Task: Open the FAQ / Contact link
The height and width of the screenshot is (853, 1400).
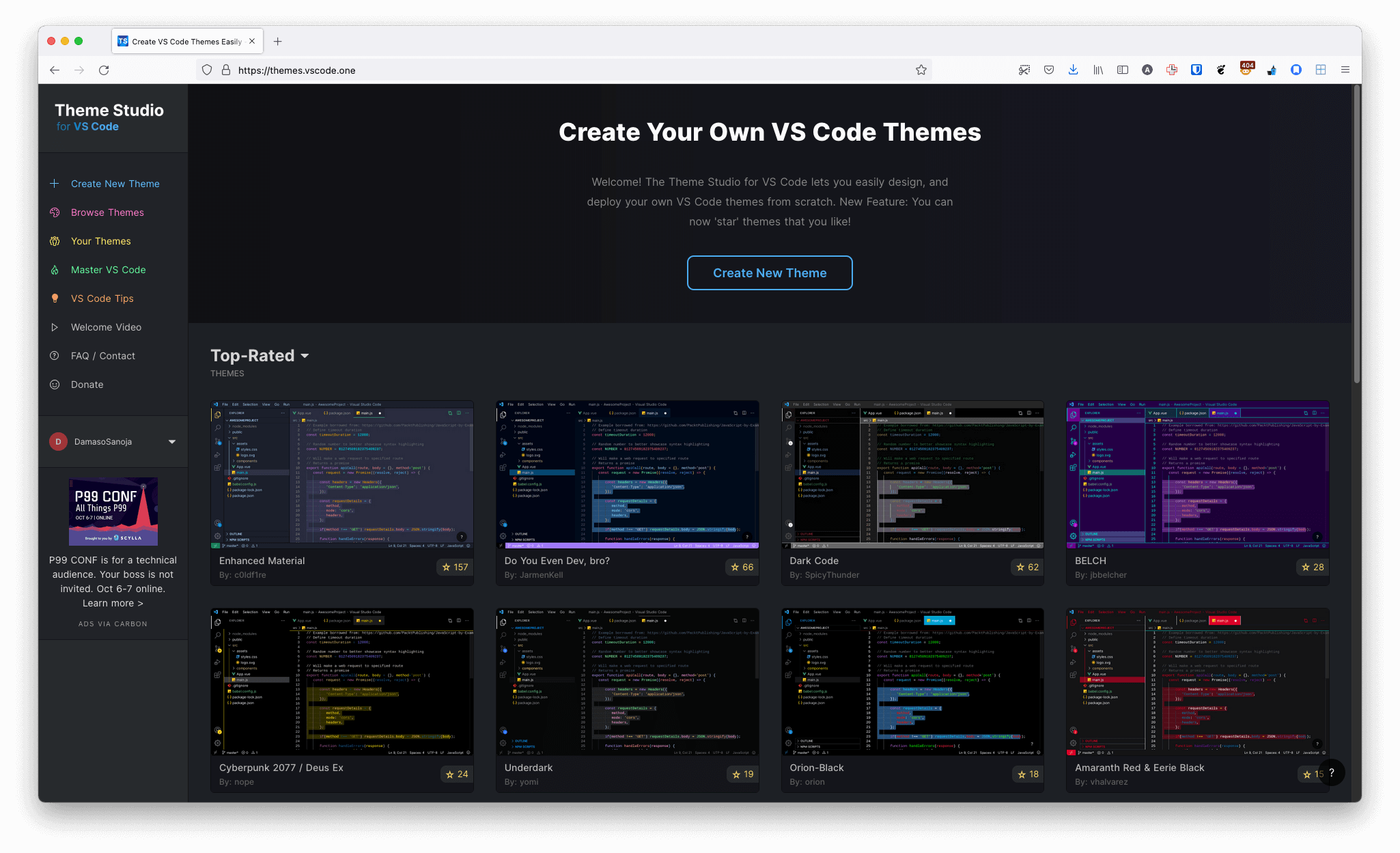Action: point(102,356)
